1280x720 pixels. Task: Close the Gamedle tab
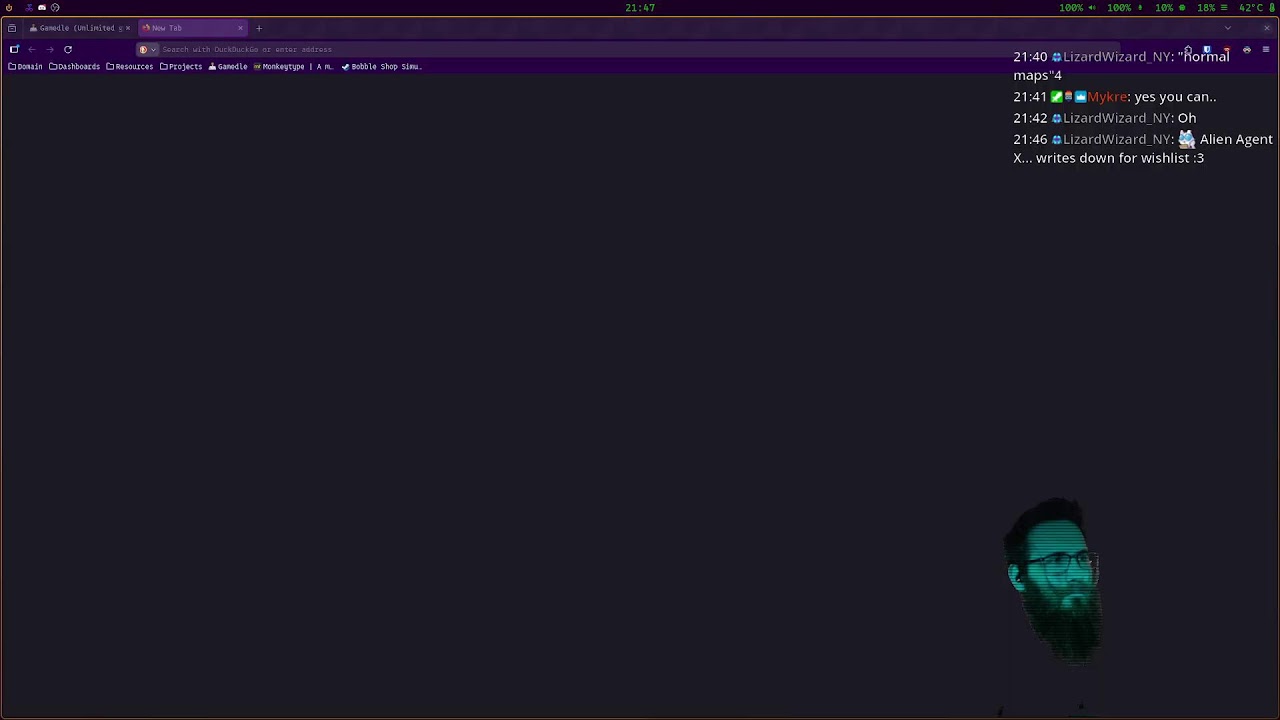(x=127, y=28)
